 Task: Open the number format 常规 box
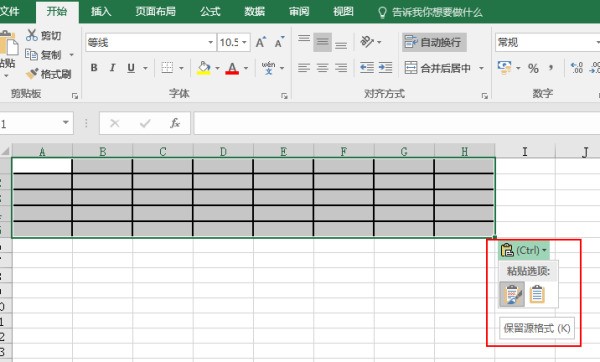(547, 42)
